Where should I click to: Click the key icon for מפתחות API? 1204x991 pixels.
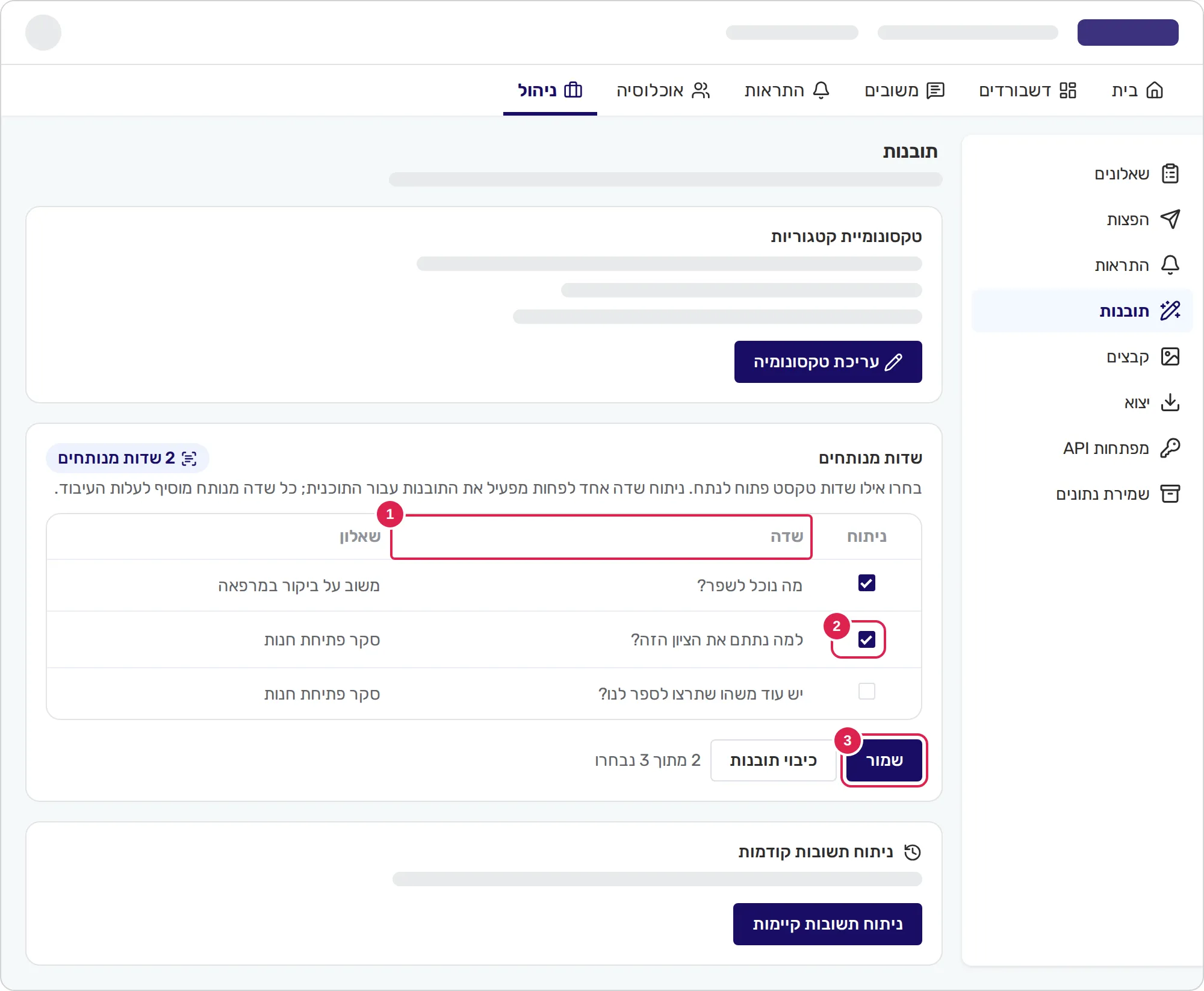click(x=1170, y=448)
